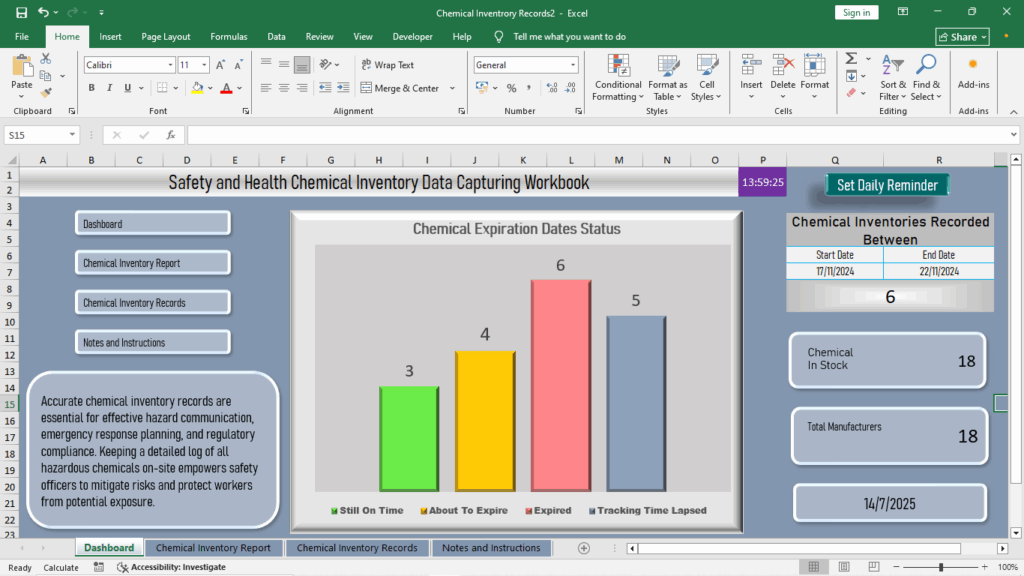Image resolution: width=1024 pixels, height=576 pixels.
Task: Click the Set Daily Reminder button
Action: [x=886, y=185]
